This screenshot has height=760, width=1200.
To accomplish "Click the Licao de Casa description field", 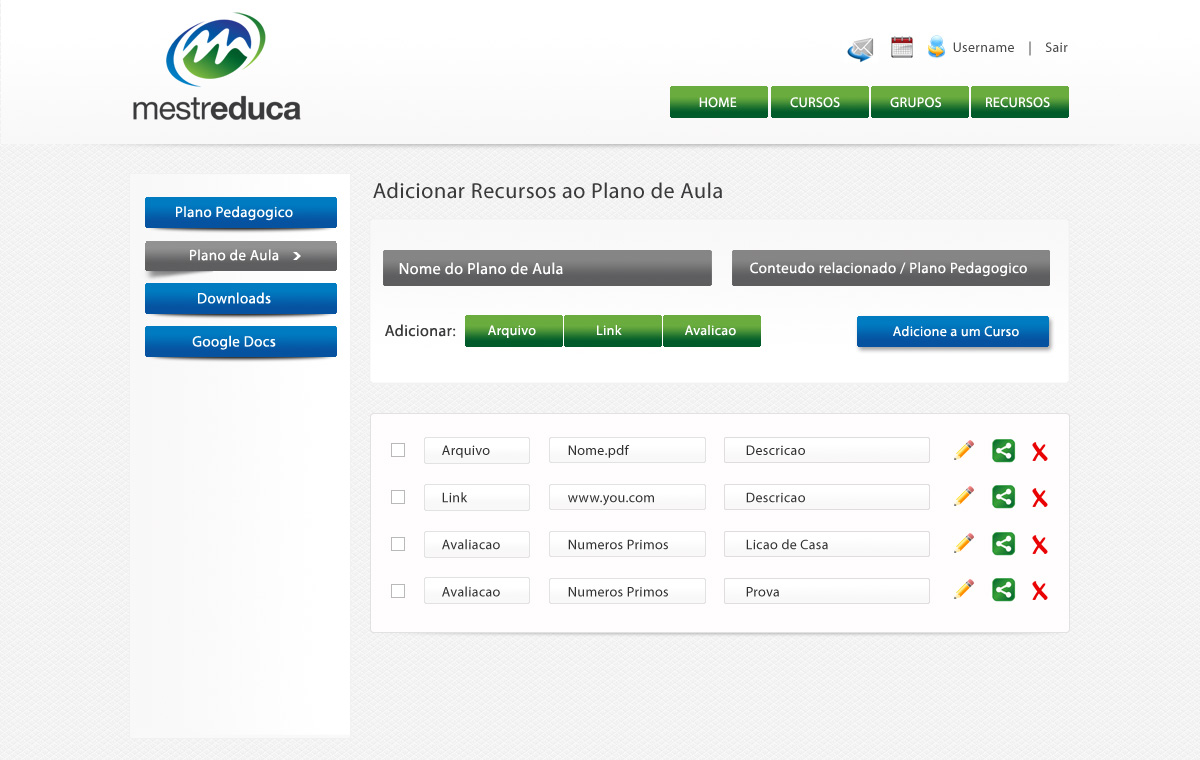I will pyautogui.click(x=827, y=544).
